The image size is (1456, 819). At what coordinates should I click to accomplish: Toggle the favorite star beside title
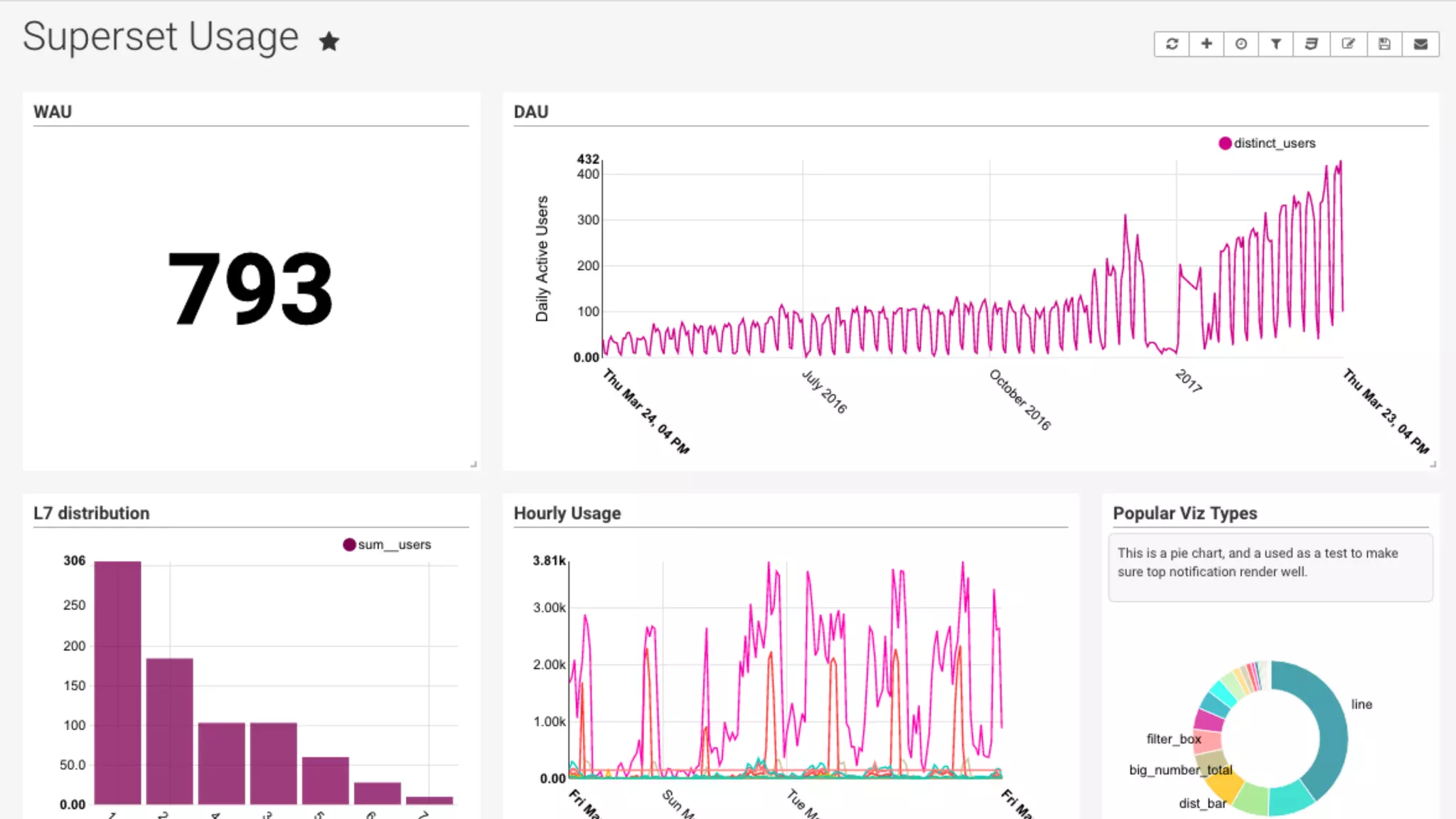point(329,41)
